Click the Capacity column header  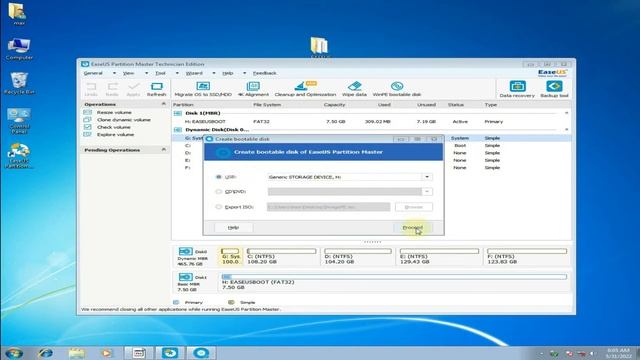[x=334, y=104]
